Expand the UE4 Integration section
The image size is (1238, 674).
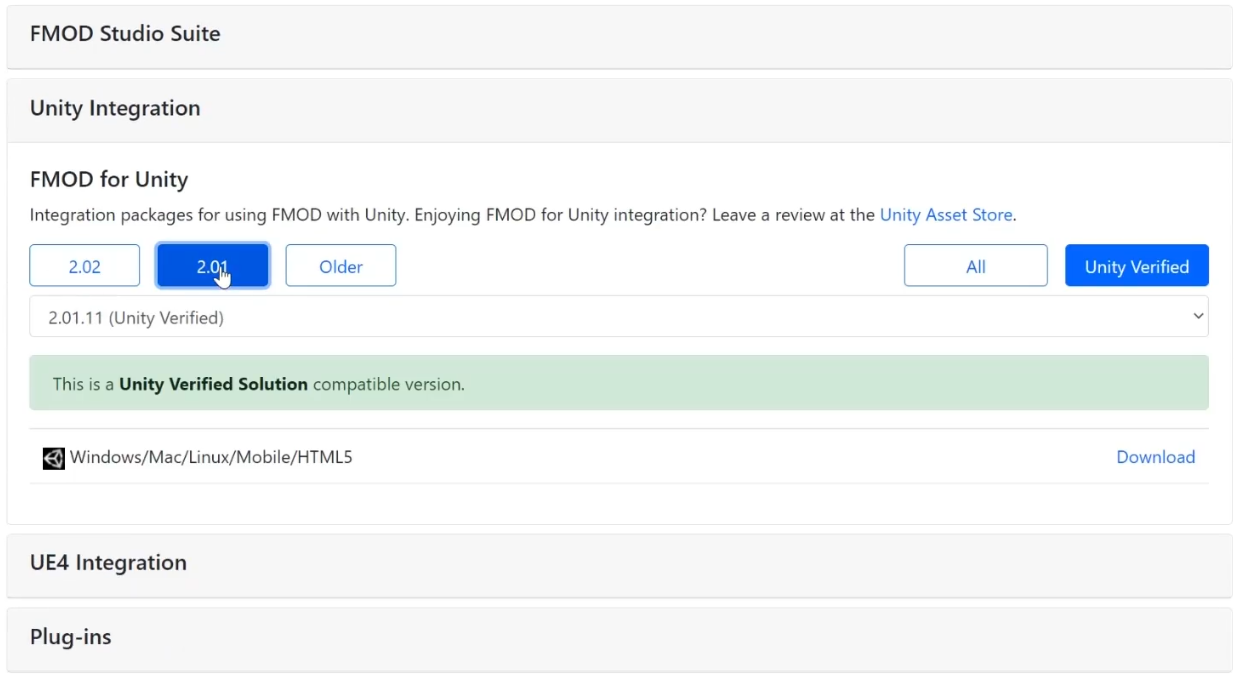click(x=619, y=565)
